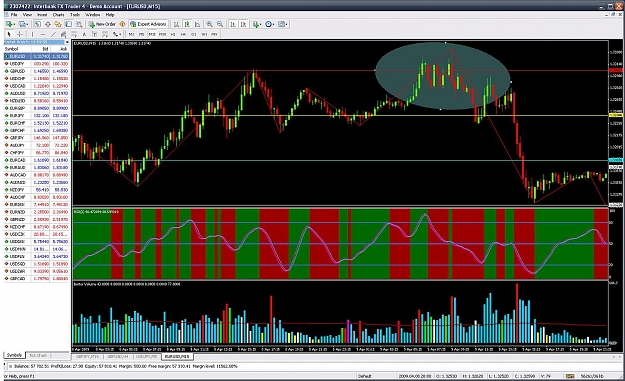Open the File menu
This screenshot has width=625, height=381.
[x=14, y=15]
